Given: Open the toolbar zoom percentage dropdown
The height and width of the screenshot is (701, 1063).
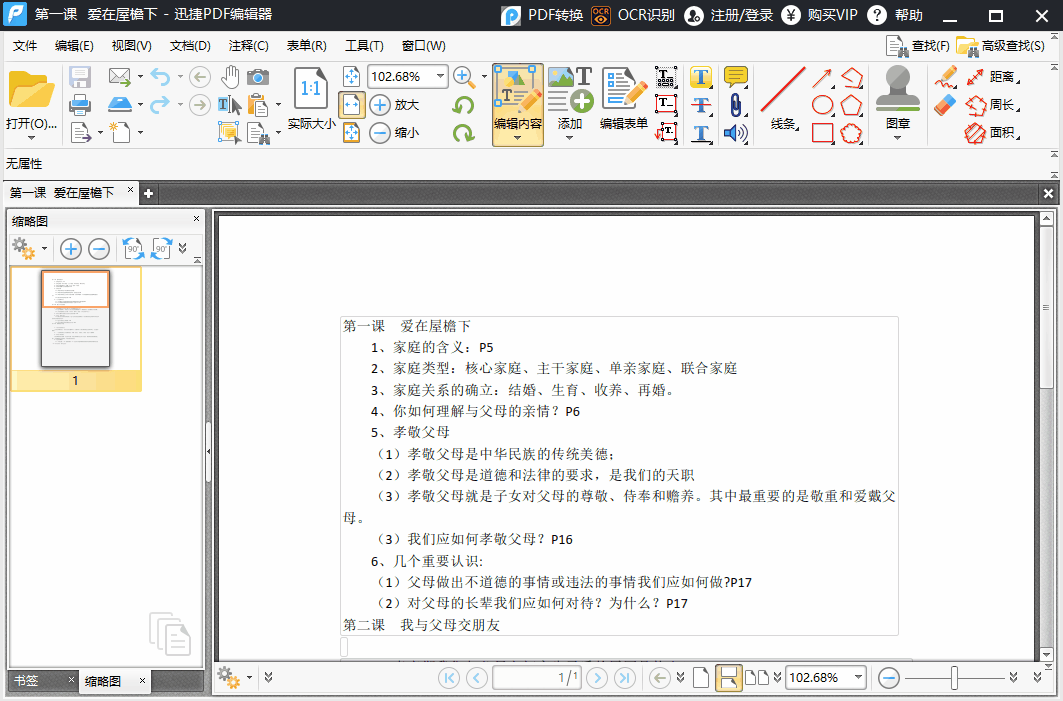Looking at the screenshot, I should click(x=441, y=76).
